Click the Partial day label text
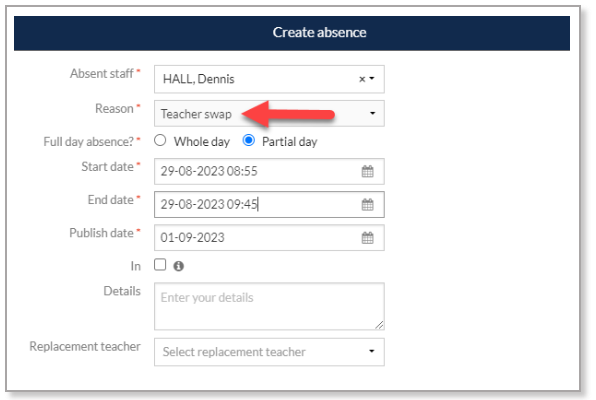The image size is (596, 400). click(x=290, y=142)
